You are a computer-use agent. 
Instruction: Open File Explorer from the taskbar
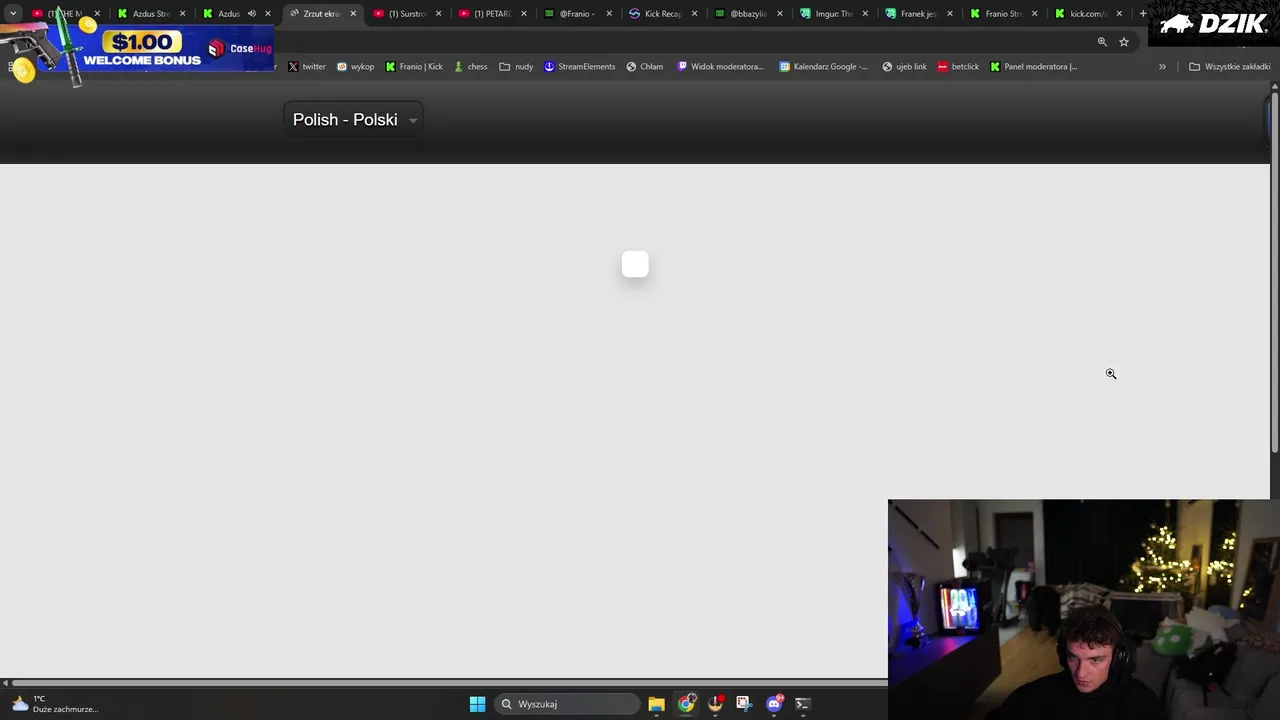656,704
